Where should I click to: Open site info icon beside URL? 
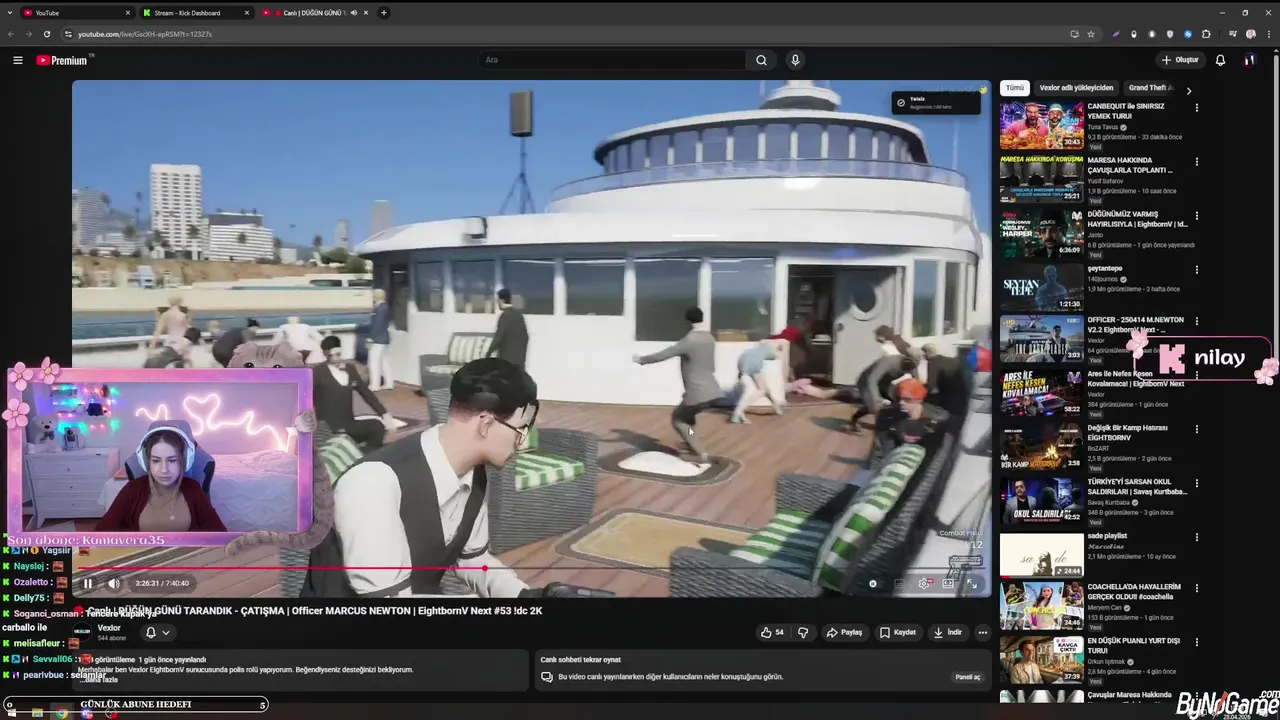(68, 34)
